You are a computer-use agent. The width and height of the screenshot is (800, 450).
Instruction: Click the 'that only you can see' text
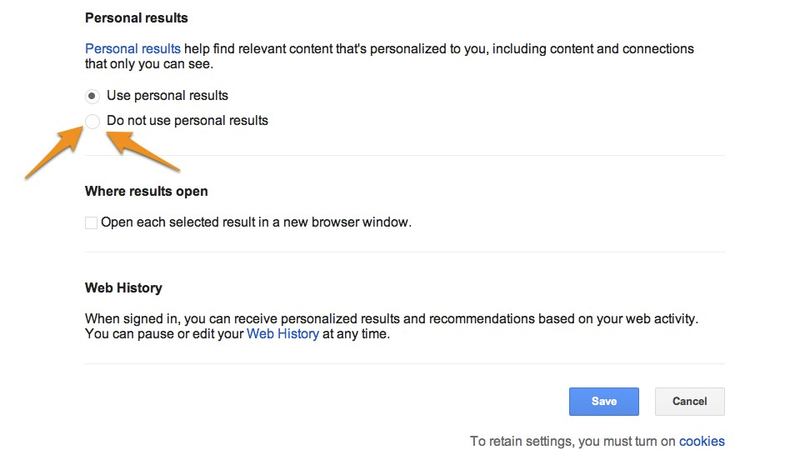point(149,64)
